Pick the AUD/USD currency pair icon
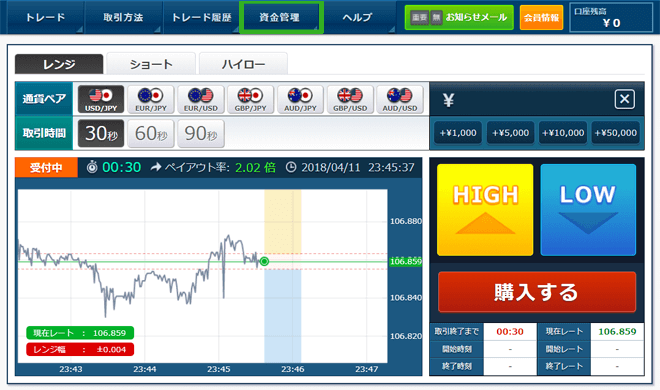Viewport: 660px width, 390px height. click(x=400, y=99)
